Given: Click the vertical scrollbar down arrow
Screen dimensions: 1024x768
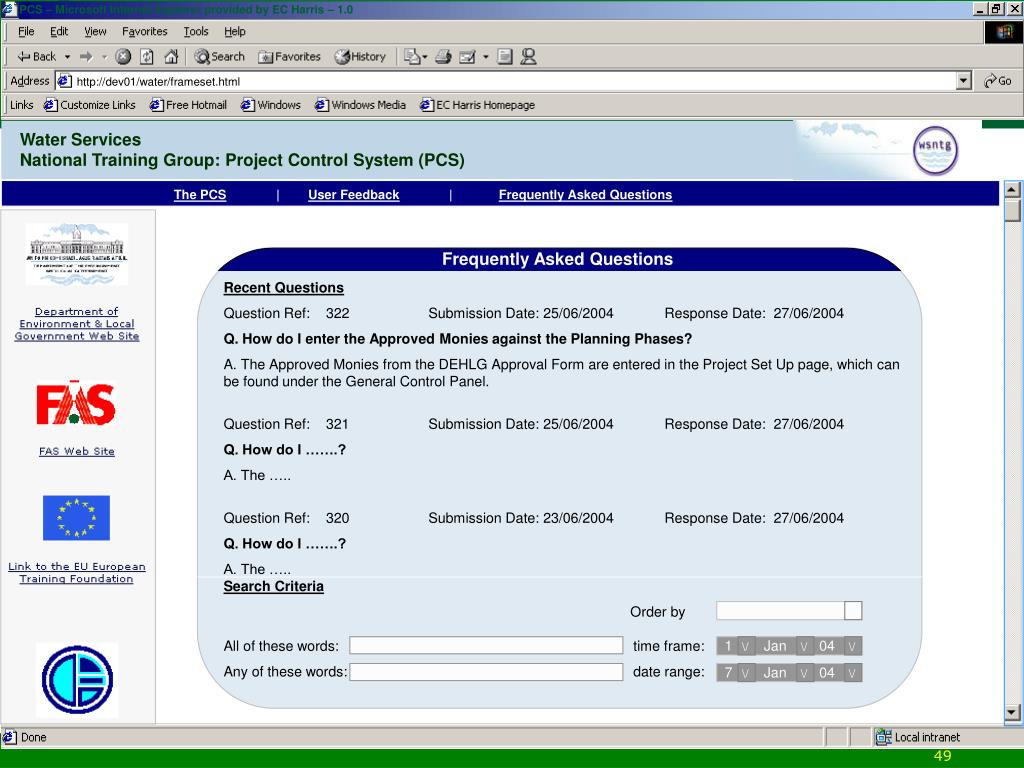Looking at the screenshot, I should (x=1012, y=712).
